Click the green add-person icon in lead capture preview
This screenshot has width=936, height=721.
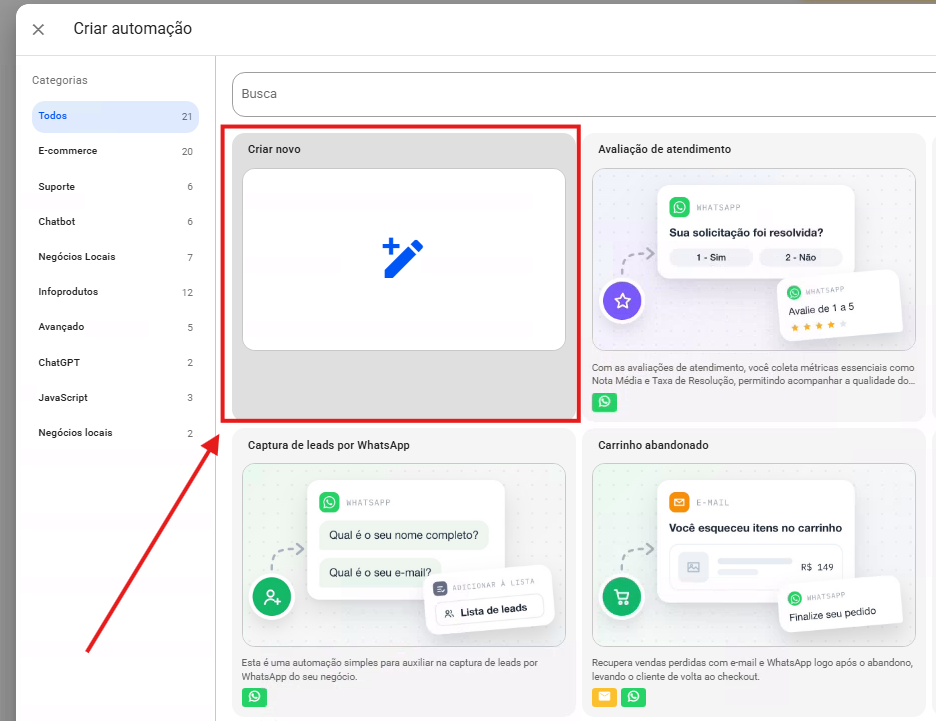[272, 596]
